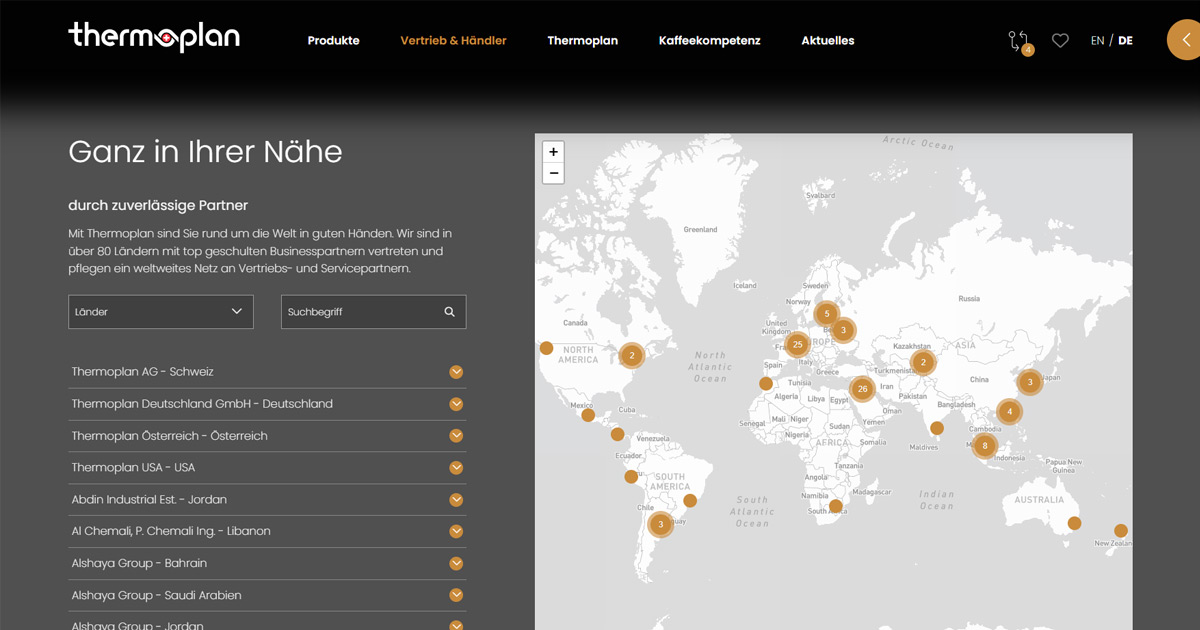Click the Thermoplan logo

tap(154, 38)
